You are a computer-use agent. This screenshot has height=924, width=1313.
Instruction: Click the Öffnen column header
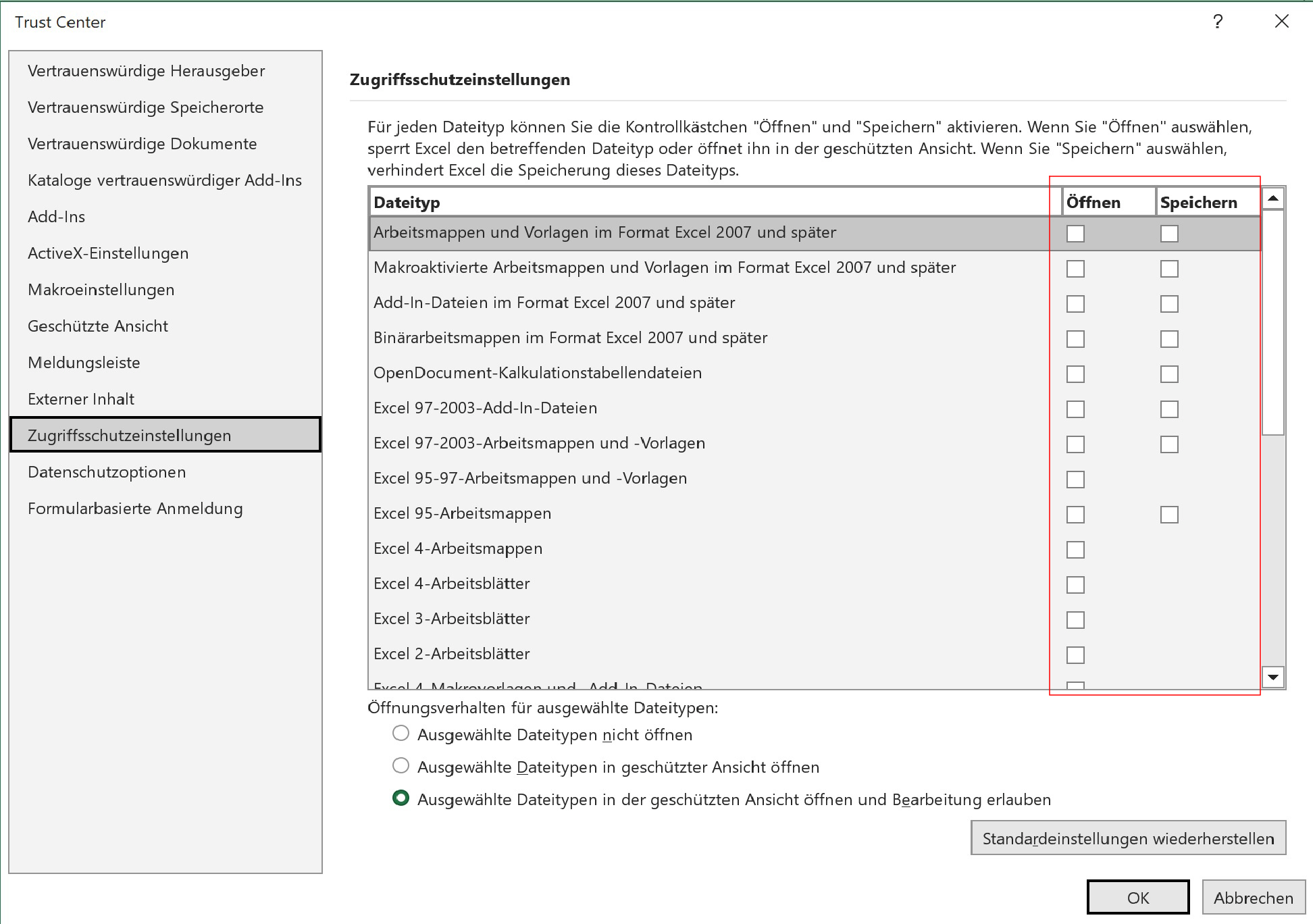point(1109,202)
